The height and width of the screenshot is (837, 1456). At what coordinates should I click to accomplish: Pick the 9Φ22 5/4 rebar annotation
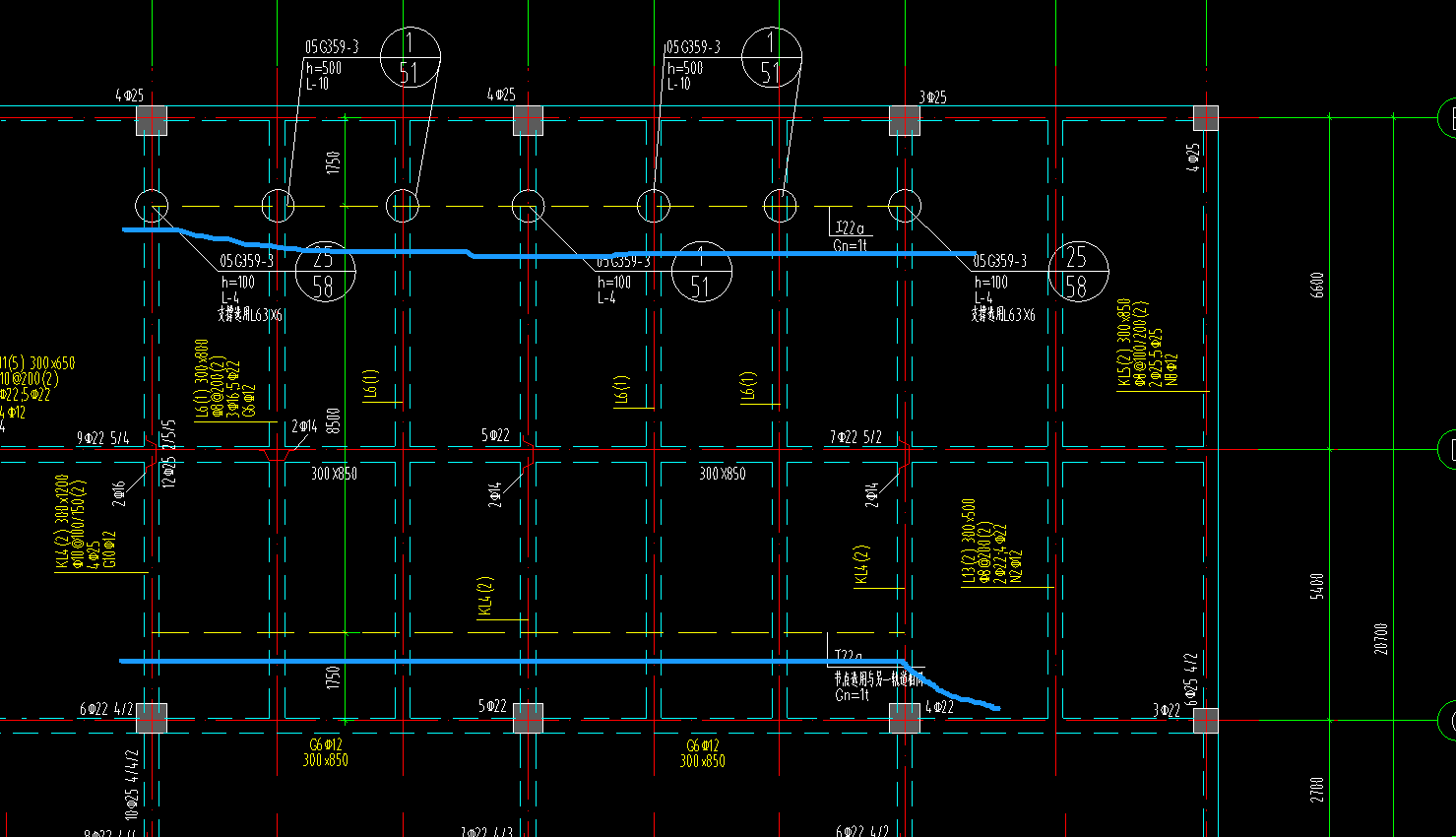click(103, 438)
